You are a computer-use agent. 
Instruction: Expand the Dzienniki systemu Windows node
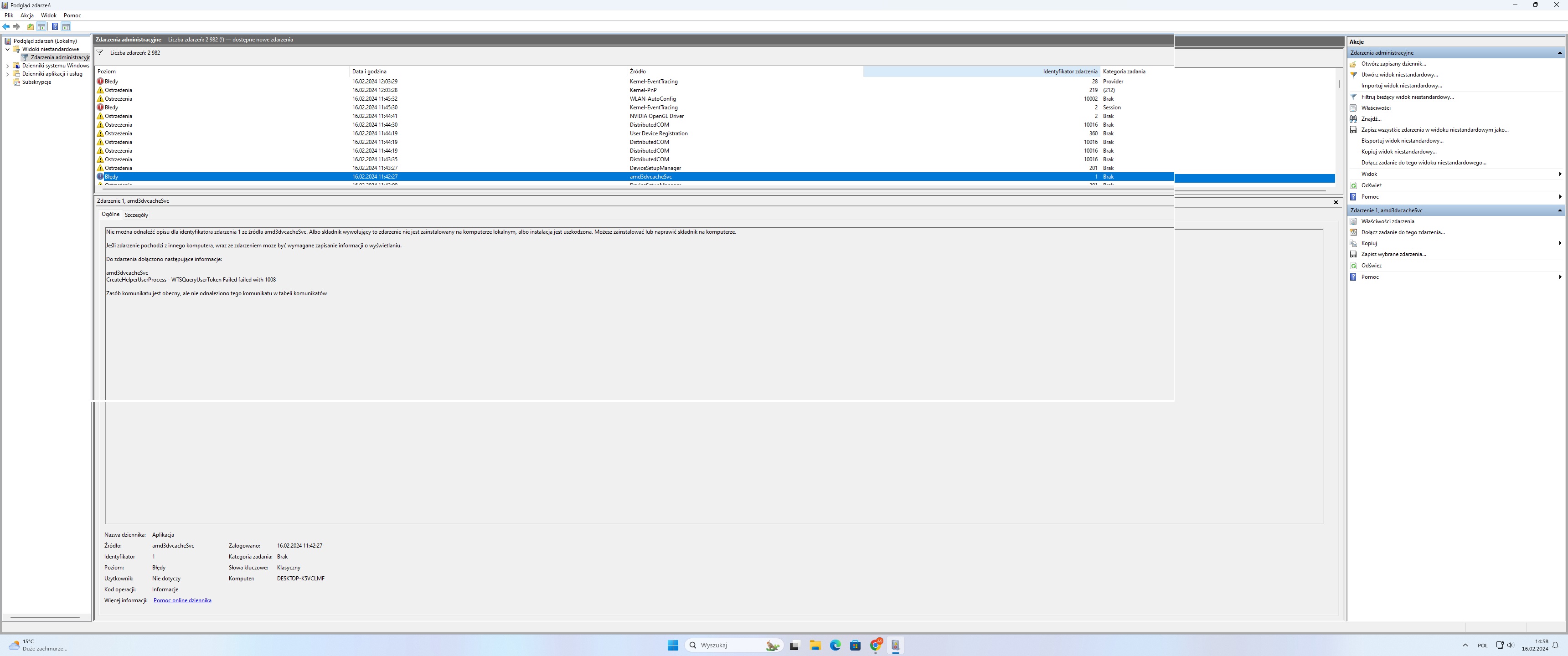(x=8, y=66)
